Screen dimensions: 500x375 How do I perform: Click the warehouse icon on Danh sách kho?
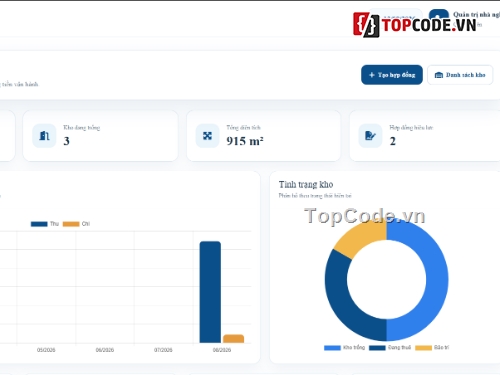439,75
